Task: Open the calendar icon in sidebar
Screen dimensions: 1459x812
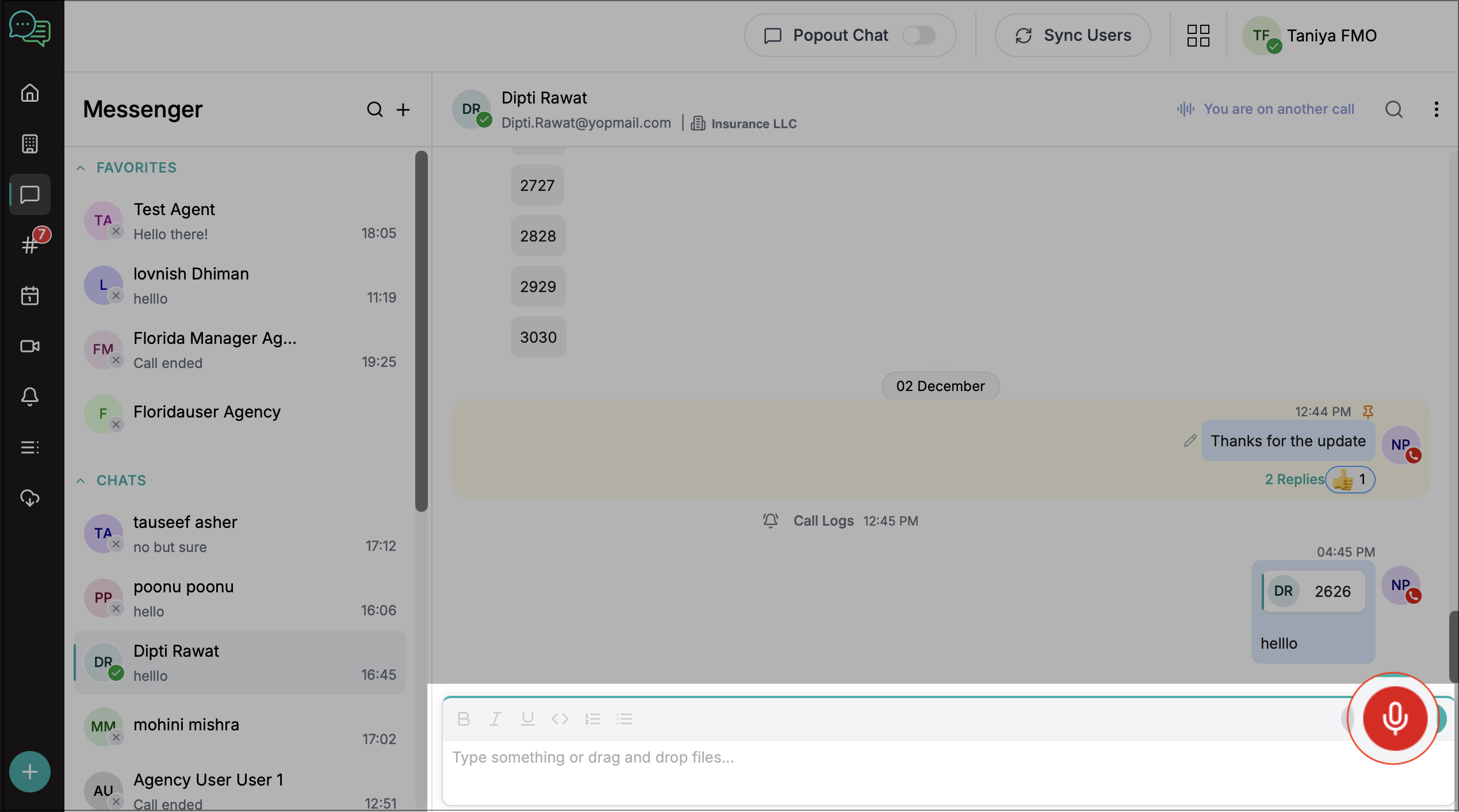Action: 30,296
